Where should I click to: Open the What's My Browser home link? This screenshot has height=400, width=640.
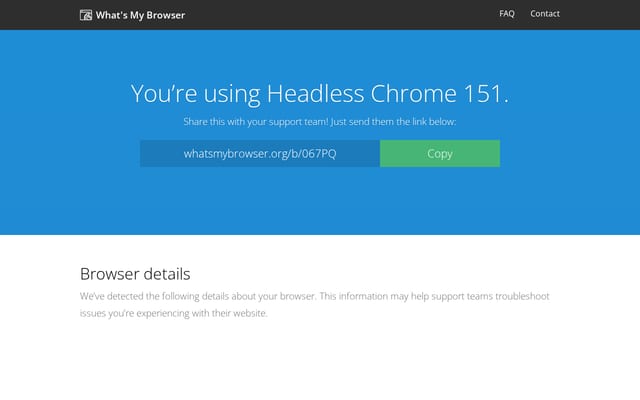[132, 15]
